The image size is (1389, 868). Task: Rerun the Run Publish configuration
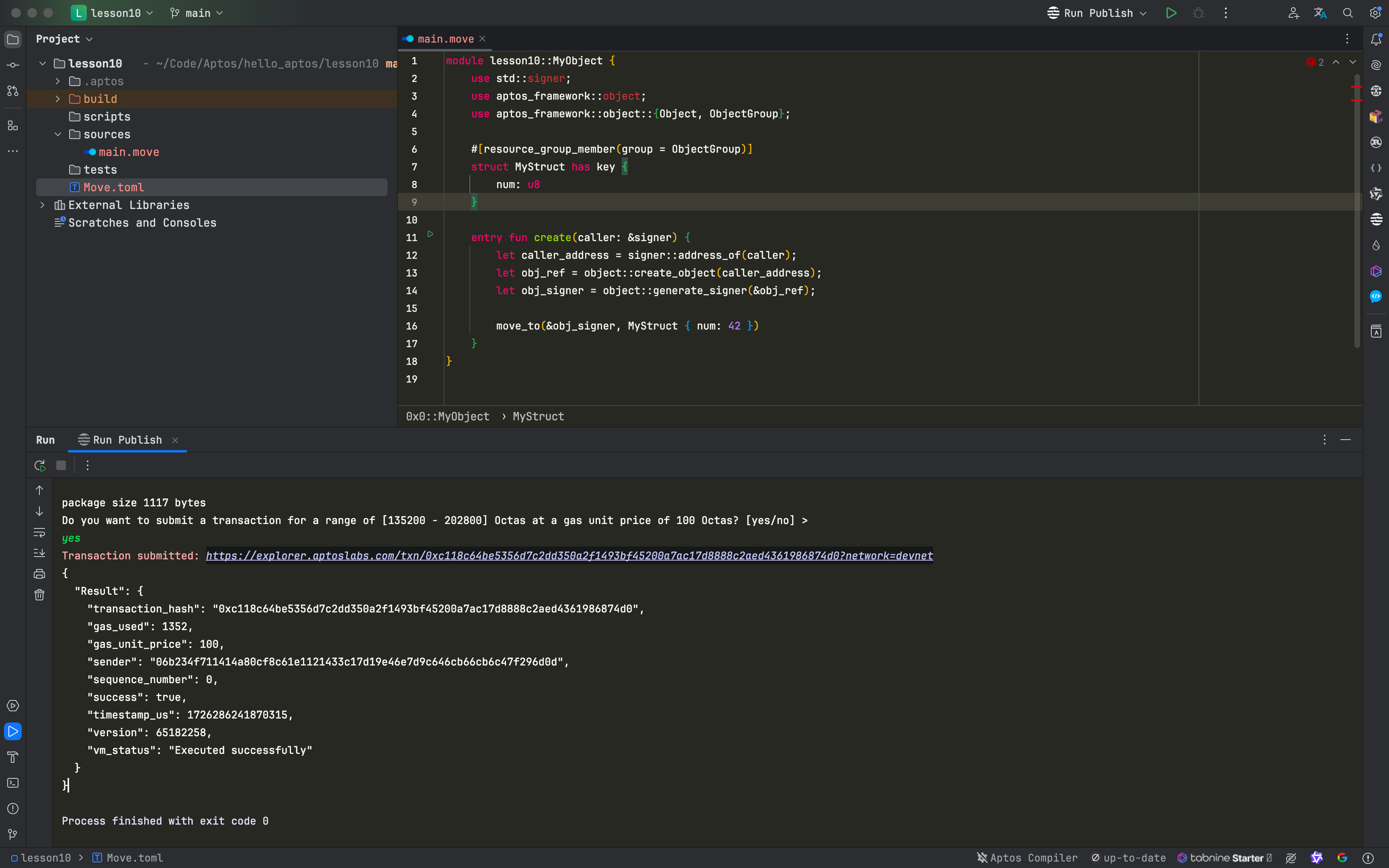coord(40,466)
